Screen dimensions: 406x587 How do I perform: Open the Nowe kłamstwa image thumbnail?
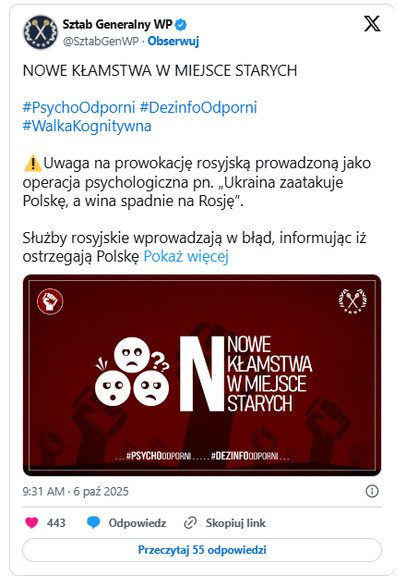click(202, 375)
